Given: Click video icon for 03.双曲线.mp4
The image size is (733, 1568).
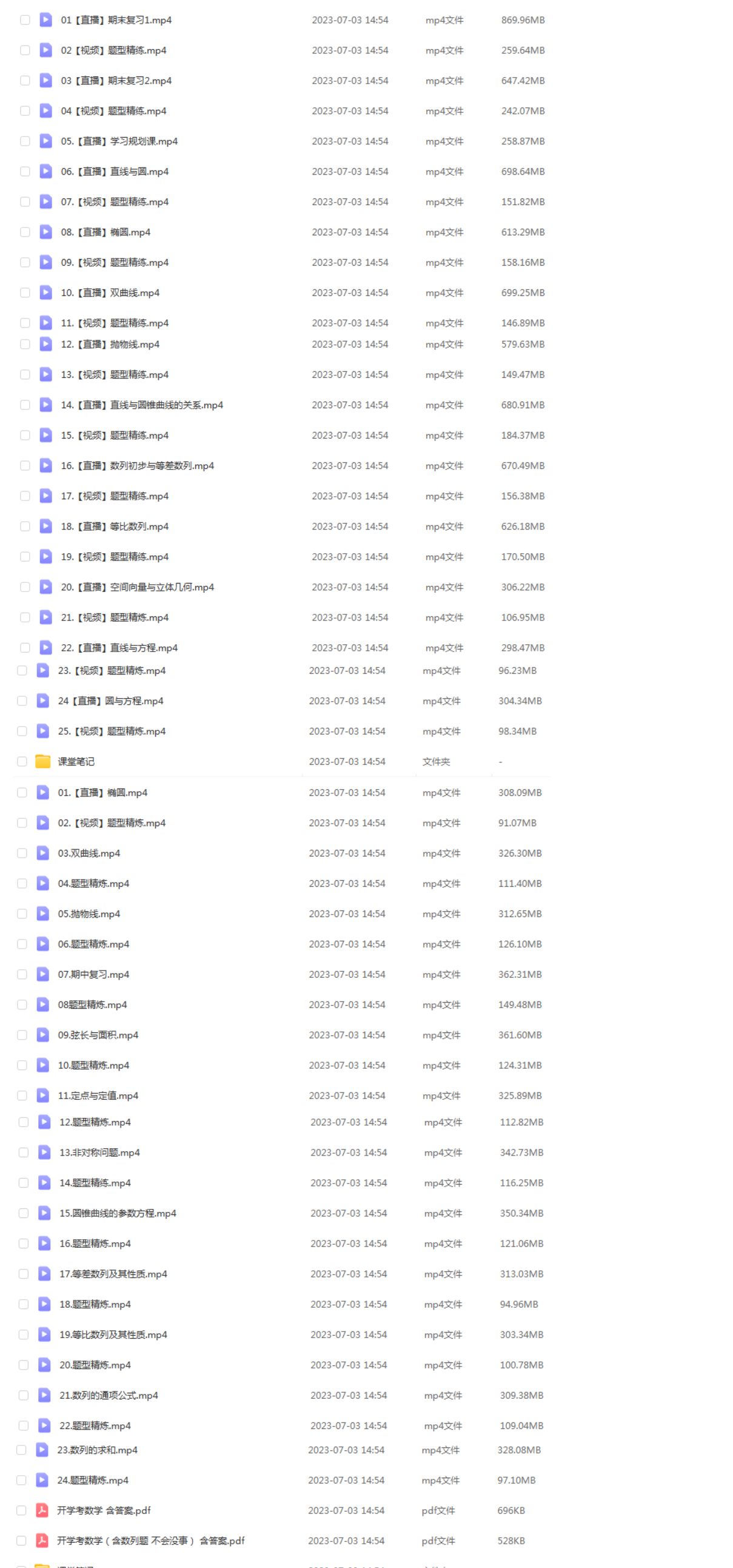Looking at the screenshot, I should (42, 853).
